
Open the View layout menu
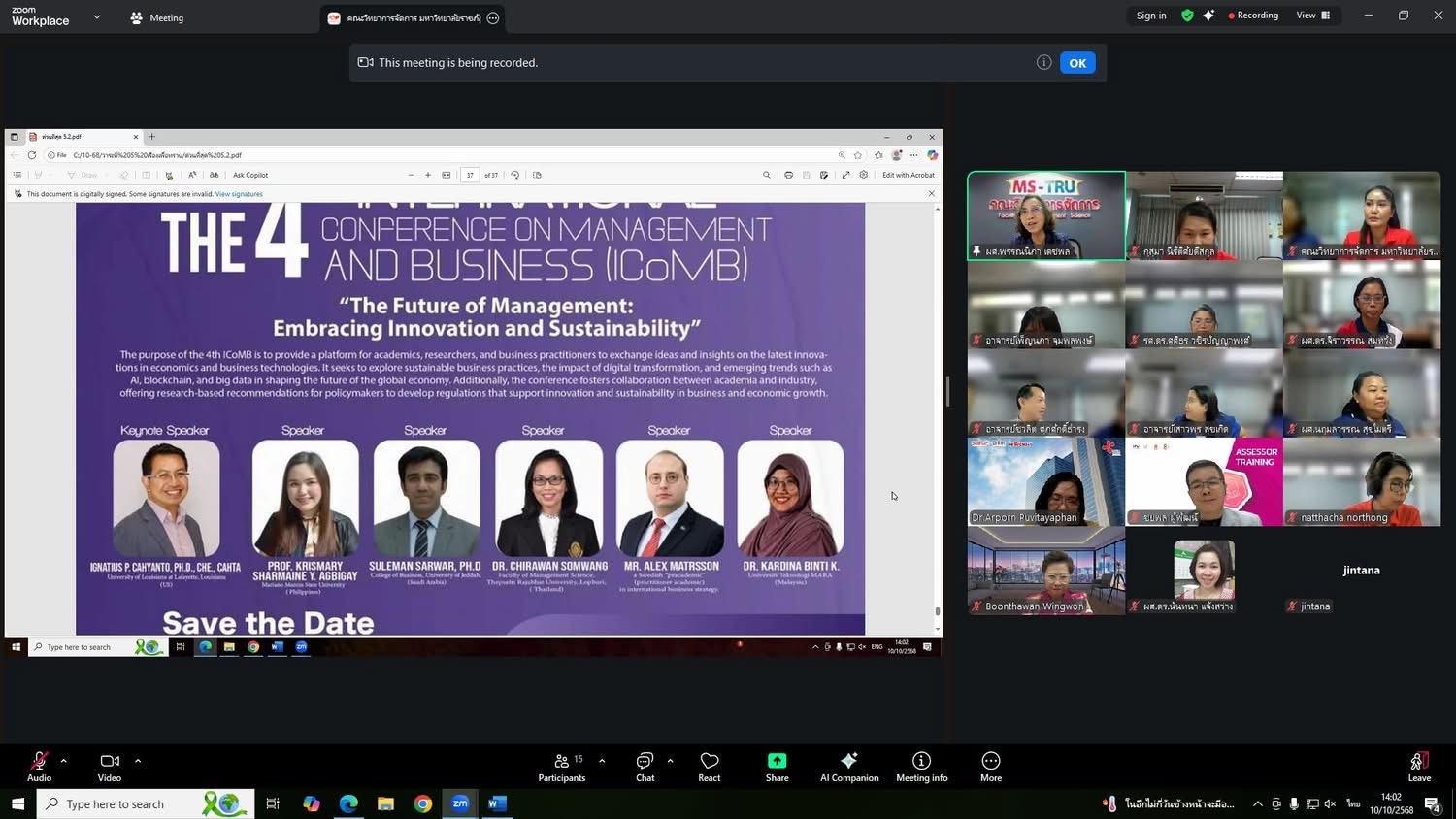[x=1312, y=16]
